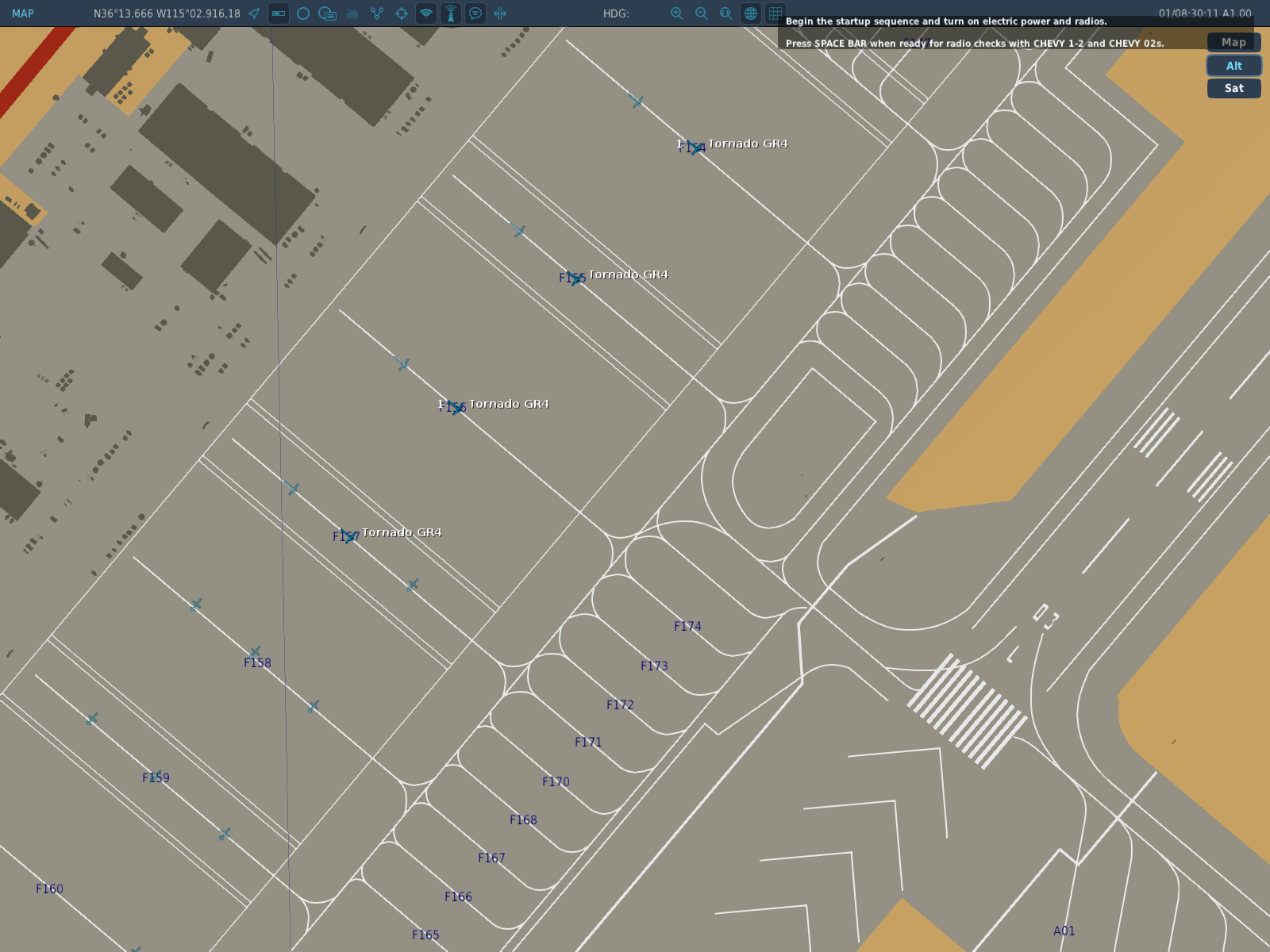Toggle the ruler measurement tool

tap(279, 13)
